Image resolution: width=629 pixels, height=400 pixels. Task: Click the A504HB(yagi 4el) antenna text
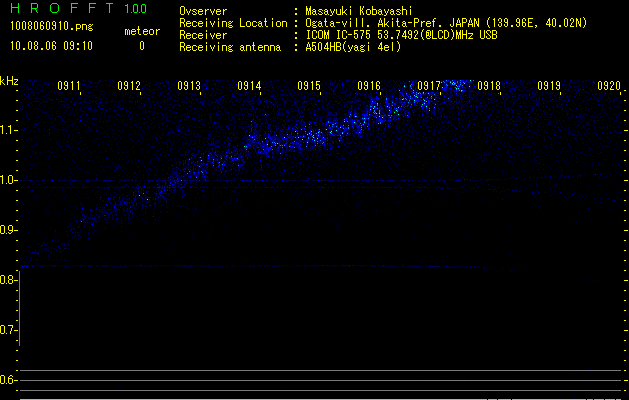point(353,47)
